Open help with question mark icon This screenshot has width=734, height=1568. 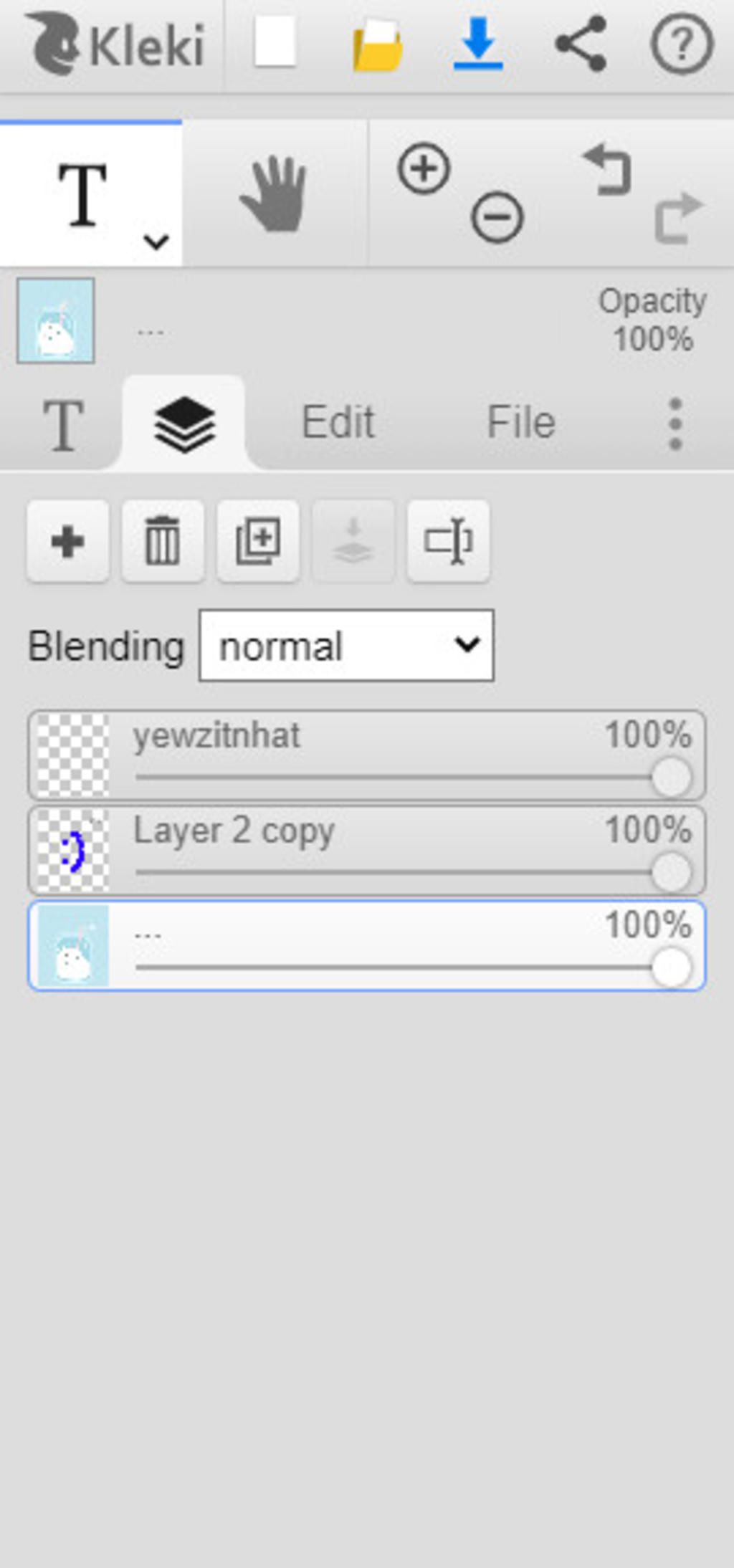coord(682,44)
